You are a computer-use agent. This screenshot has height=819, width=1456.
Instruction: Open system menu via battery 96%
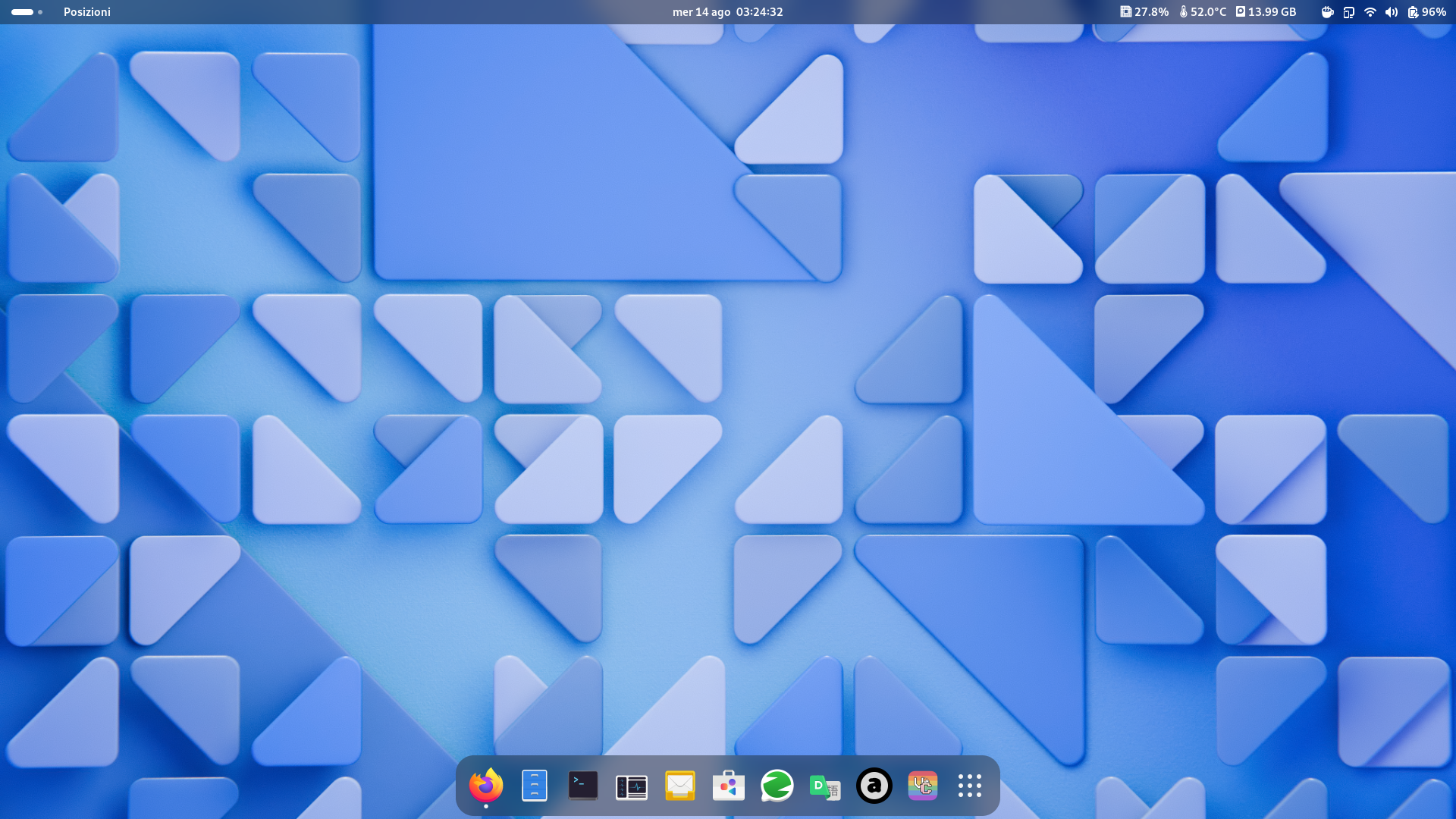1426,12
